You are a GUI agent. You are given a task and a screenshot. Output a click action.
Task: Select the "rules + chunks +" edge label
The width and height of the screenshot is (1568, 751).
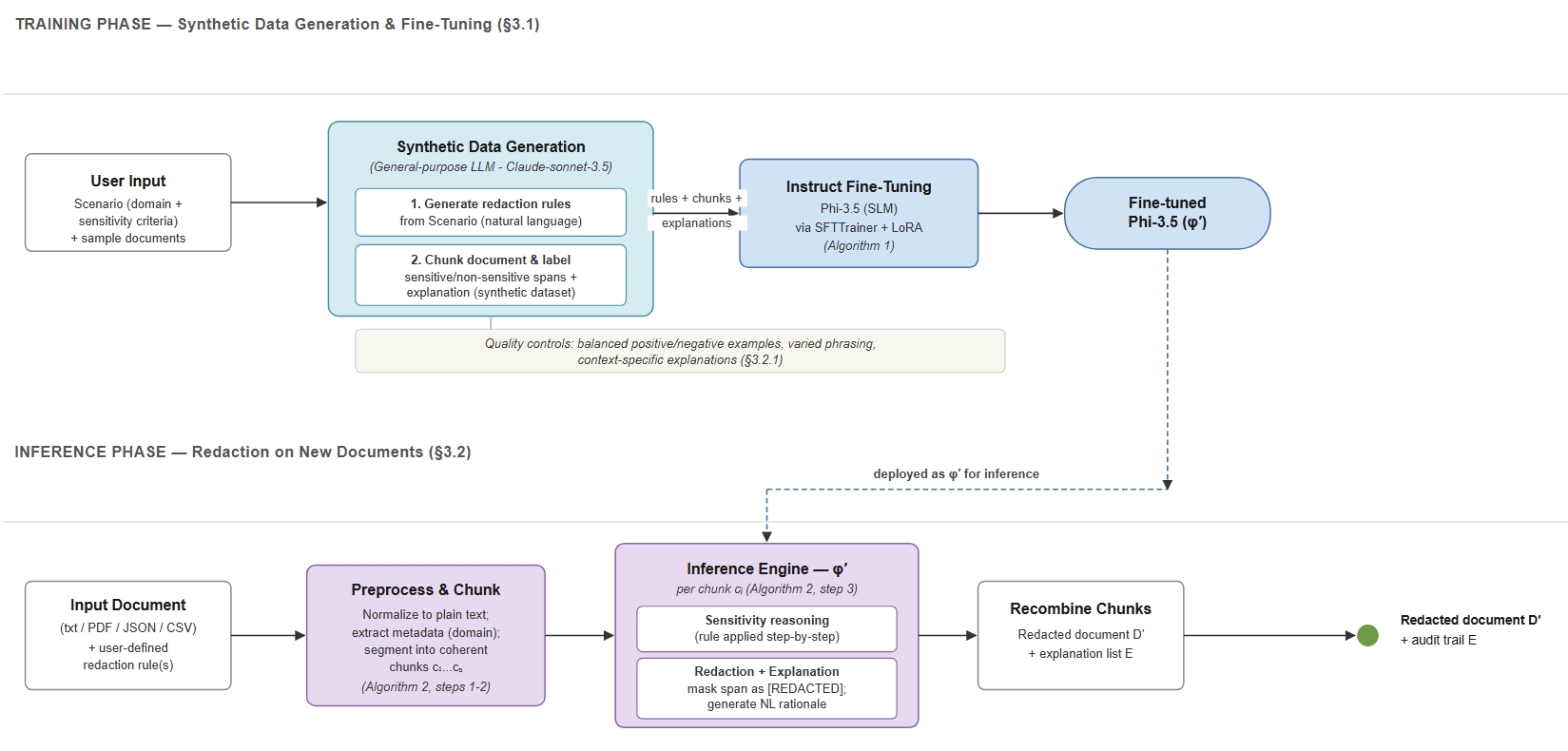pyautogui.click(x=697, y=198)
